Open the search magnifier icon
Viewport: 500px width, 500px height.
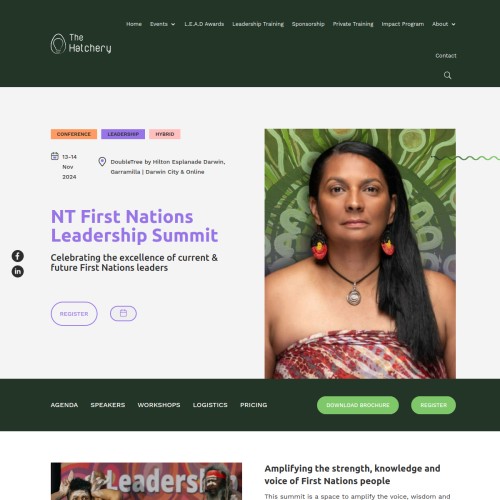point(447,75)
